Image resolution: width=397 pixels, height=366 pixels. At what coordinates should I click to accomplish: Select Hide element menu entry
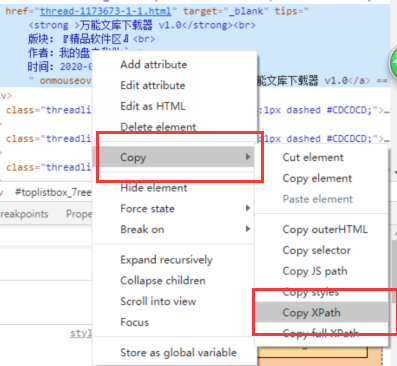[154, 188]
